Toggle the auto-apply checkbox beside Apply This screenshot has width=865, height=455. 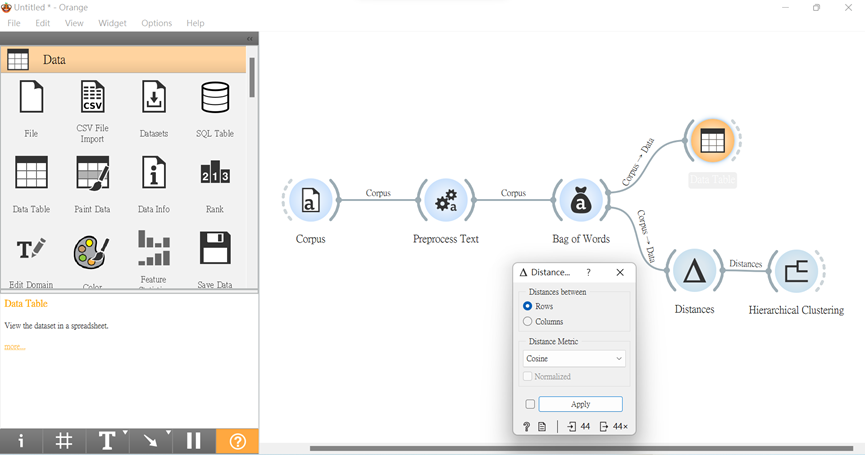pos(530,404)
